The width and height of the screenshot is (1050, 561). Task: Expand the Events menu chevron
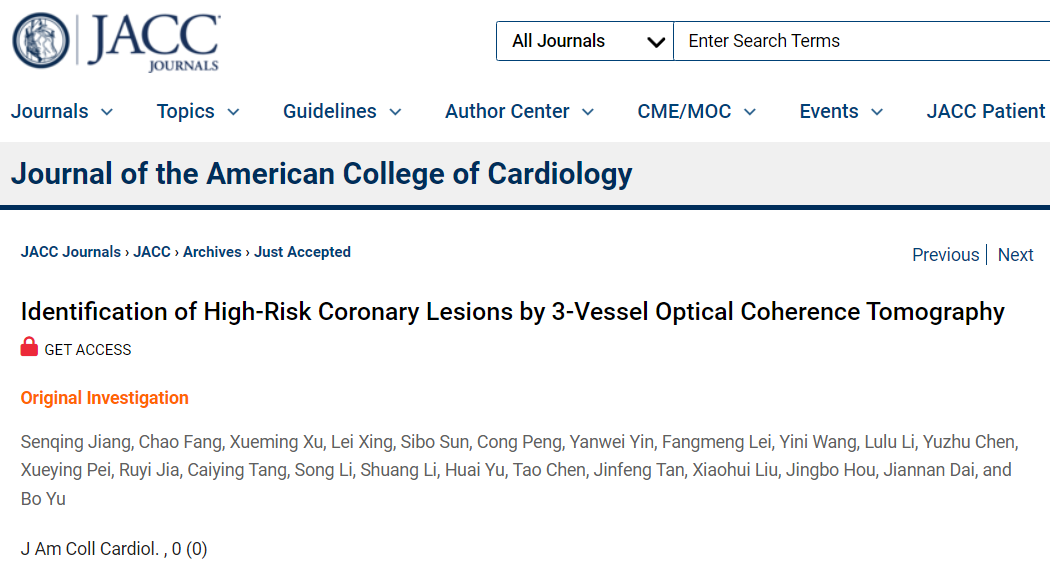(x=877, y=112)
